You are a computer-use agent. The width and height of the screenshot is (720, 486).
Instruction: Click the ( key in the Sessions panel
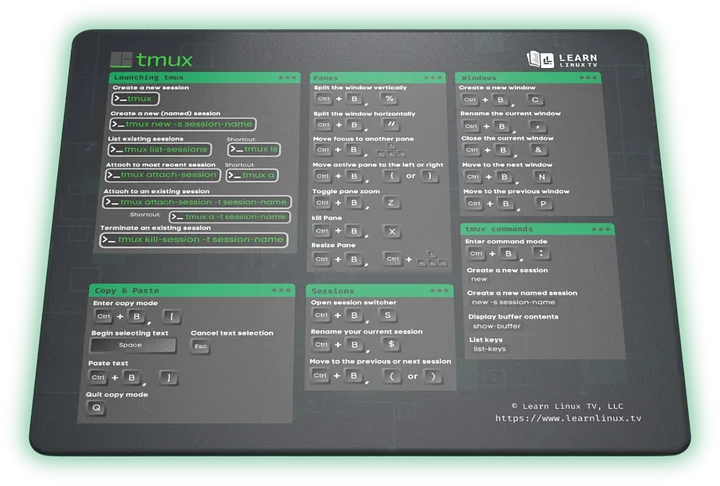coord(392,376)
